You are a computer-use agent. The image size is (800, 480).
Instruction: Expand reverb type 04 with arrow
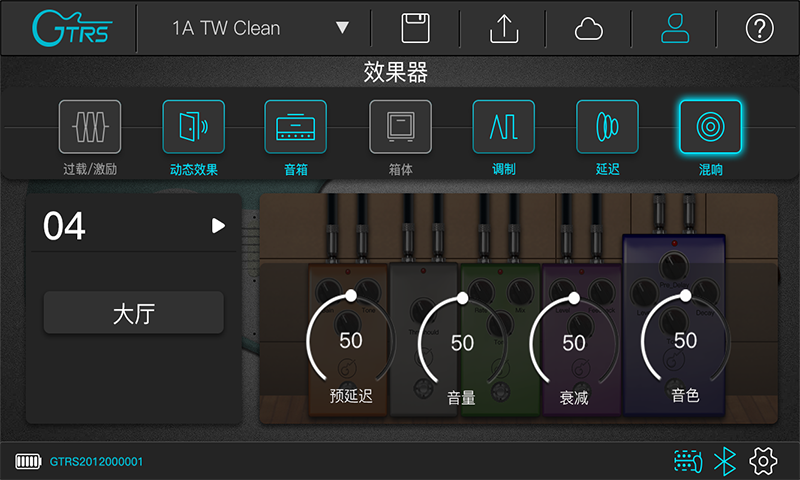pos(219,227)
